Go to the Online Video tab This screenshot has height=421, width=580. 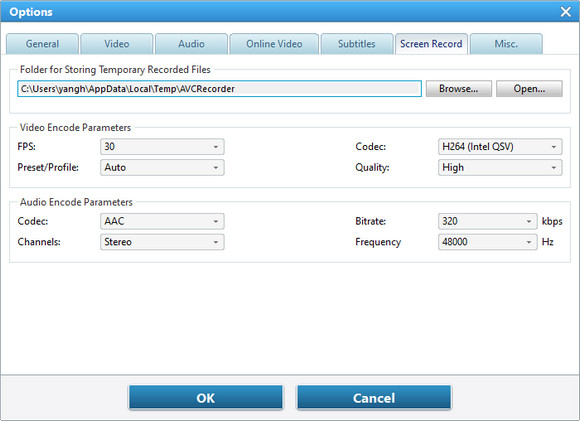click(x=274, y=44)
